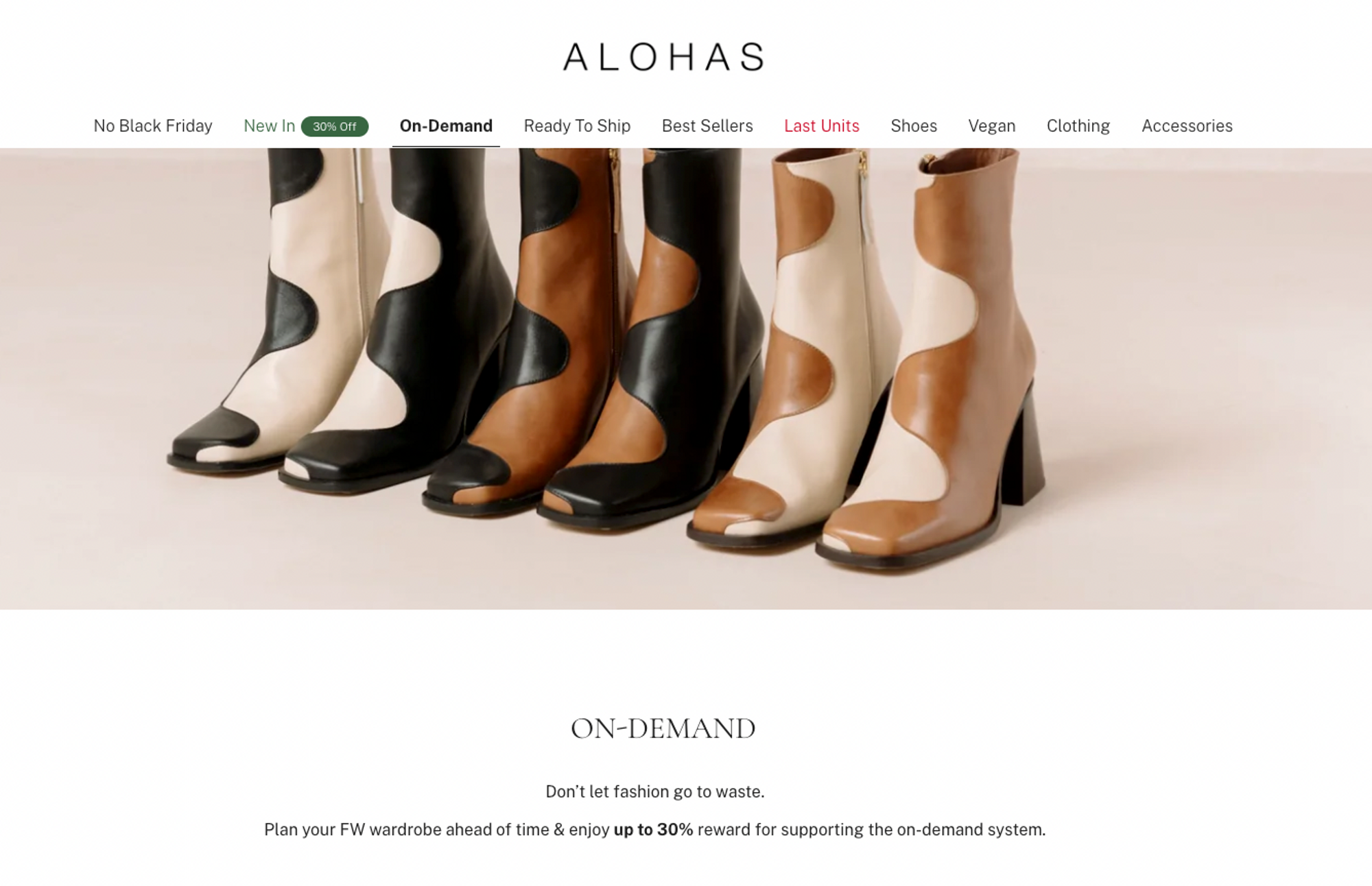Click the green 30% Off badge
The image size is (1372, 886).
click(x=335, y=126)
